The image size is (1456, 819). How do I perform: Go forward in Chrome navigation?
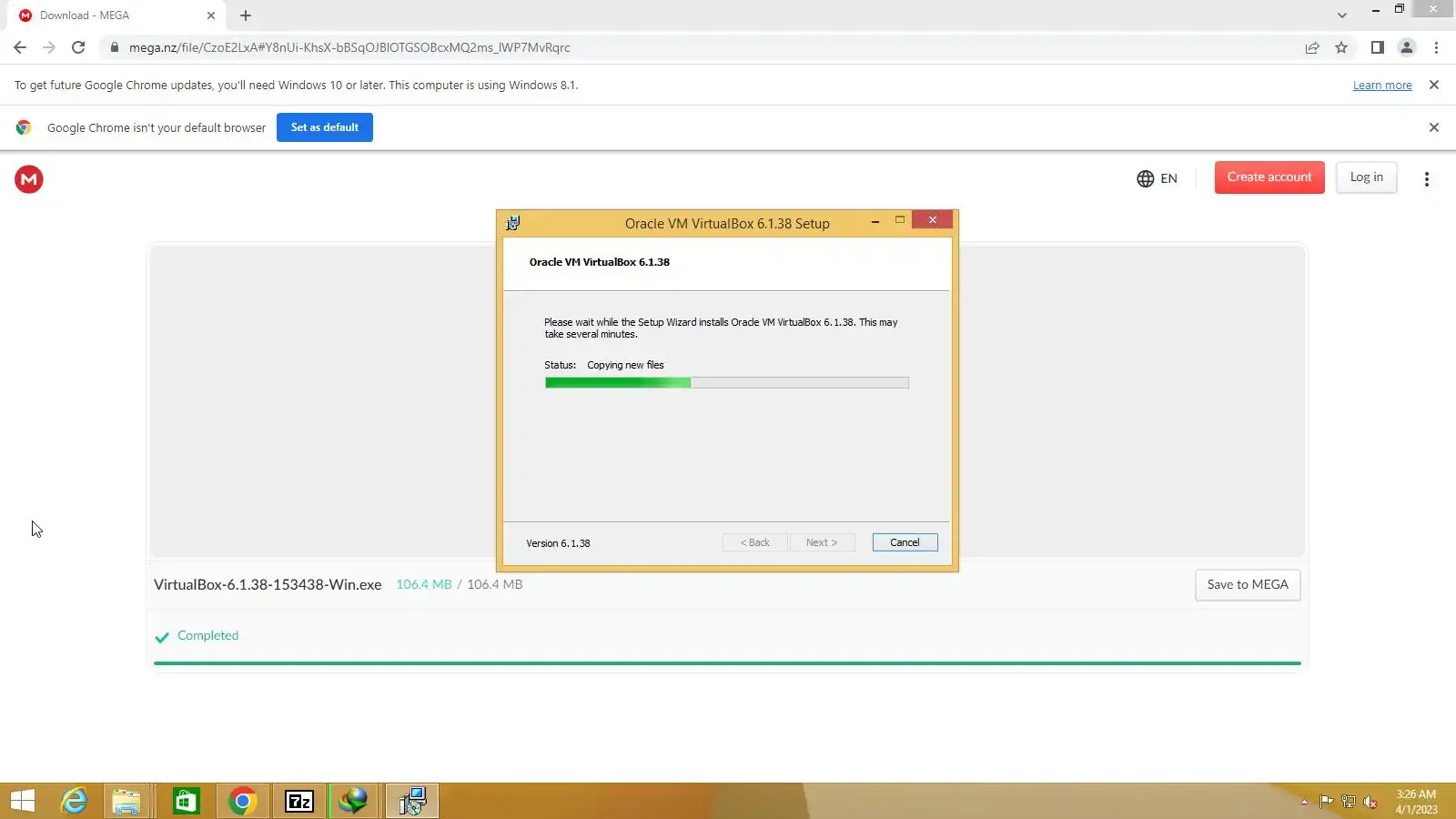[x=49, y=47]
